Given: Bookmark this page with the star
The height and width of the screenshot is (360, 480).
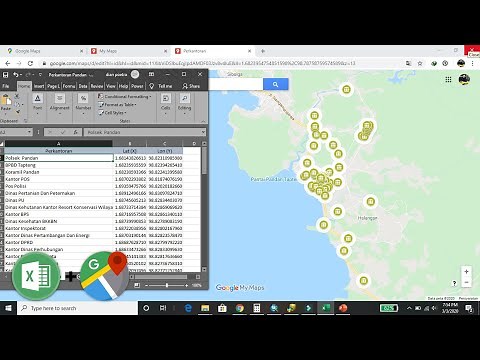Looking at the screenshot, I should pyautogui.click(x=420, y=63).
